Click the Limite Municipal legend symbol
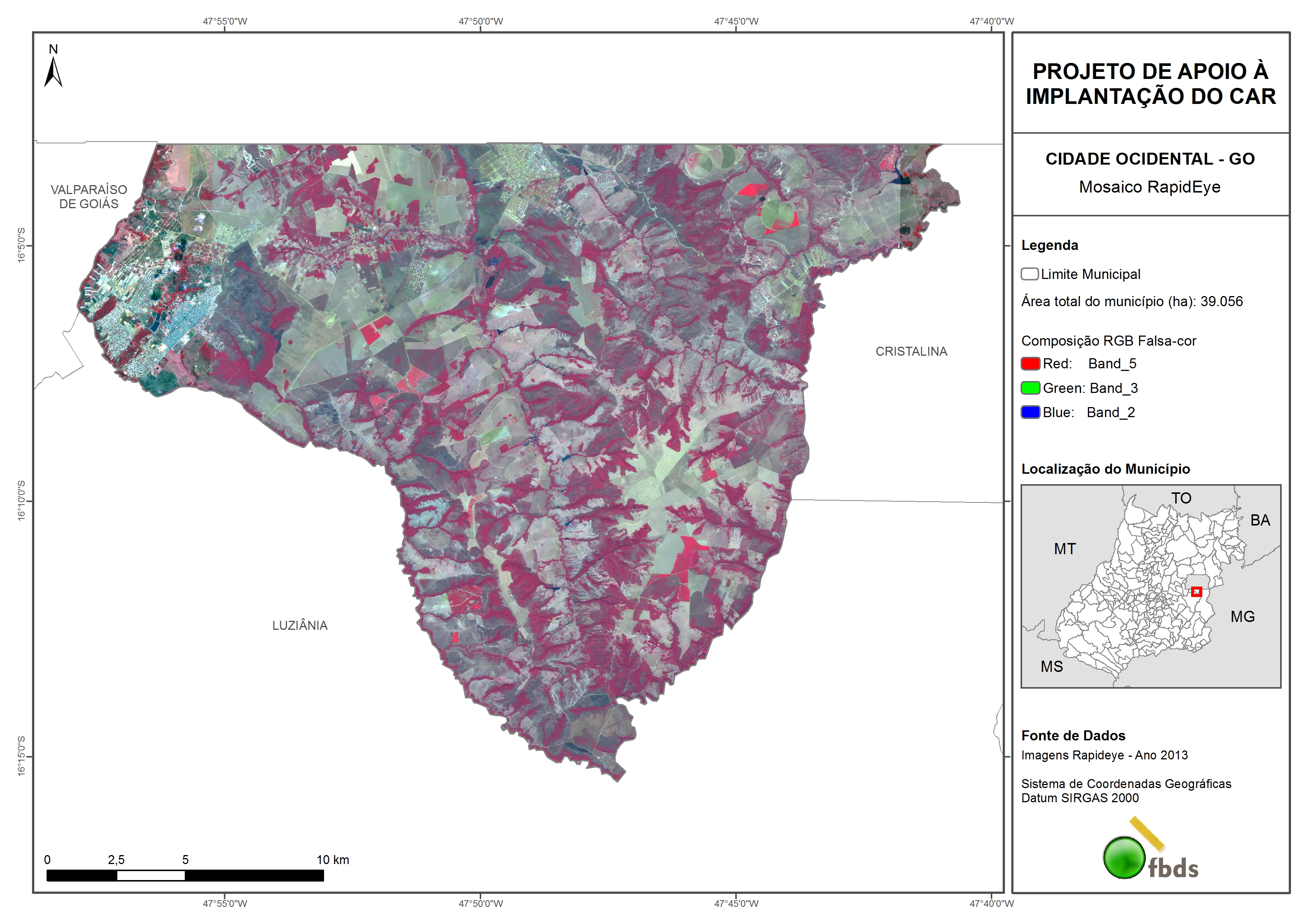Viewport: 1307px width, 924px height. (x=1029, y=274)
